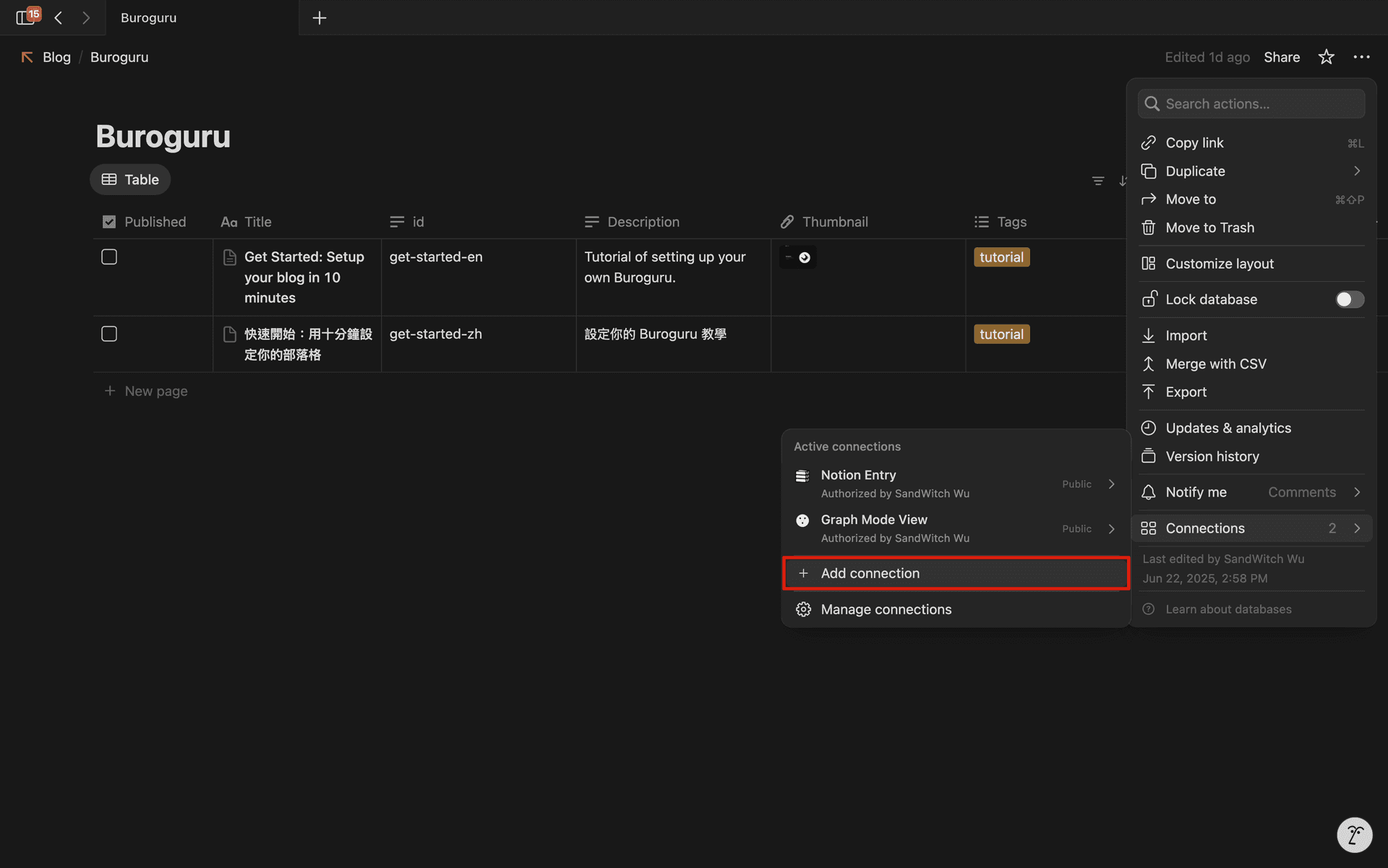Open Share in the top bar
This screenshot has height=868, width=1388.
pyautogui.click(x=1281, y=57)
